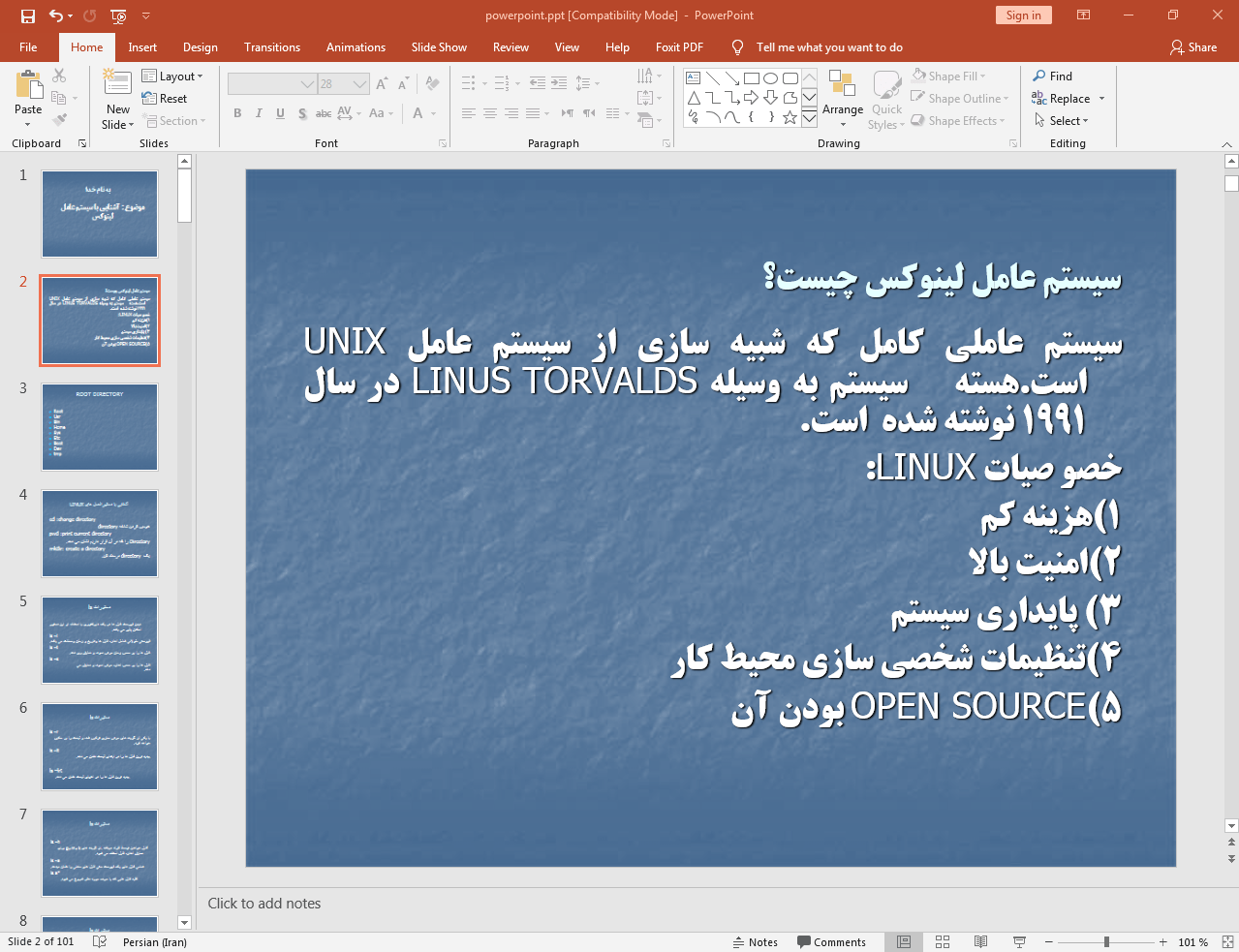Select the text box shape in gallery

[693, 78]
